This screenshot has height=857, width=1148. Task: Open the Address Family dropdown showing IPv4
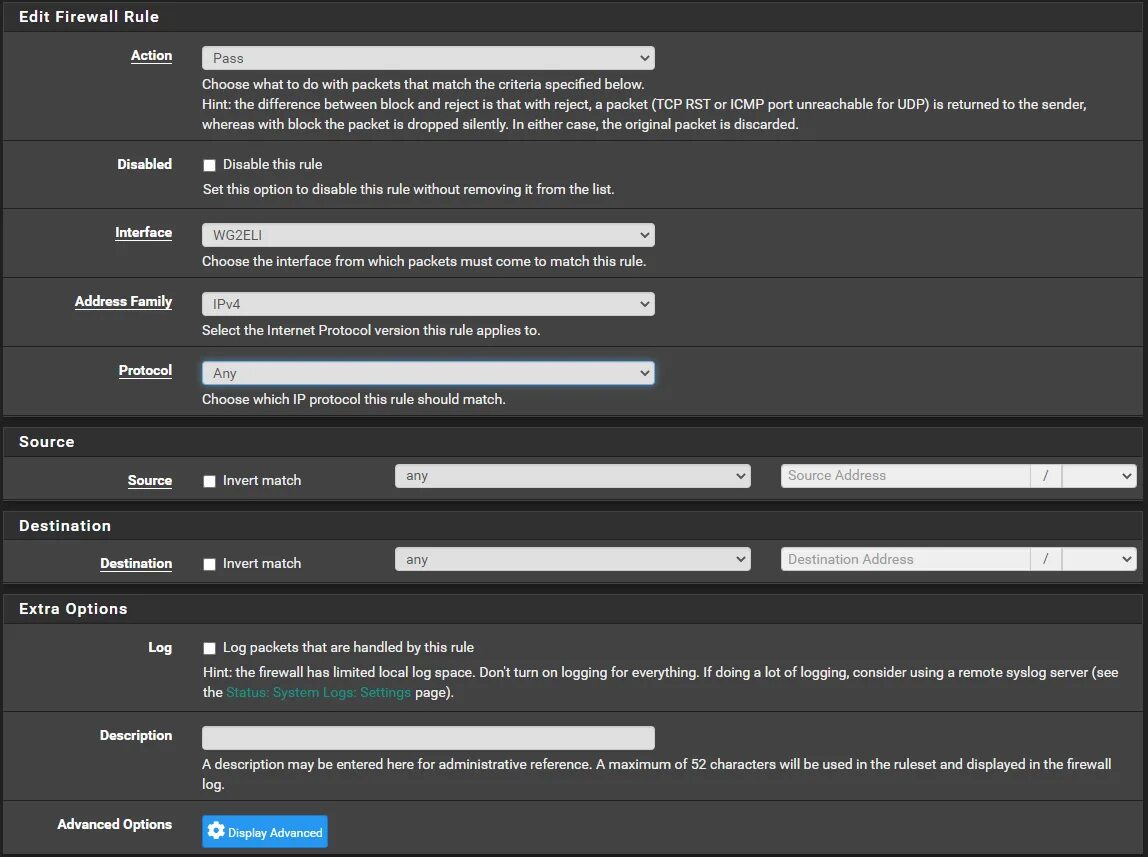click(x=428, y=304)
